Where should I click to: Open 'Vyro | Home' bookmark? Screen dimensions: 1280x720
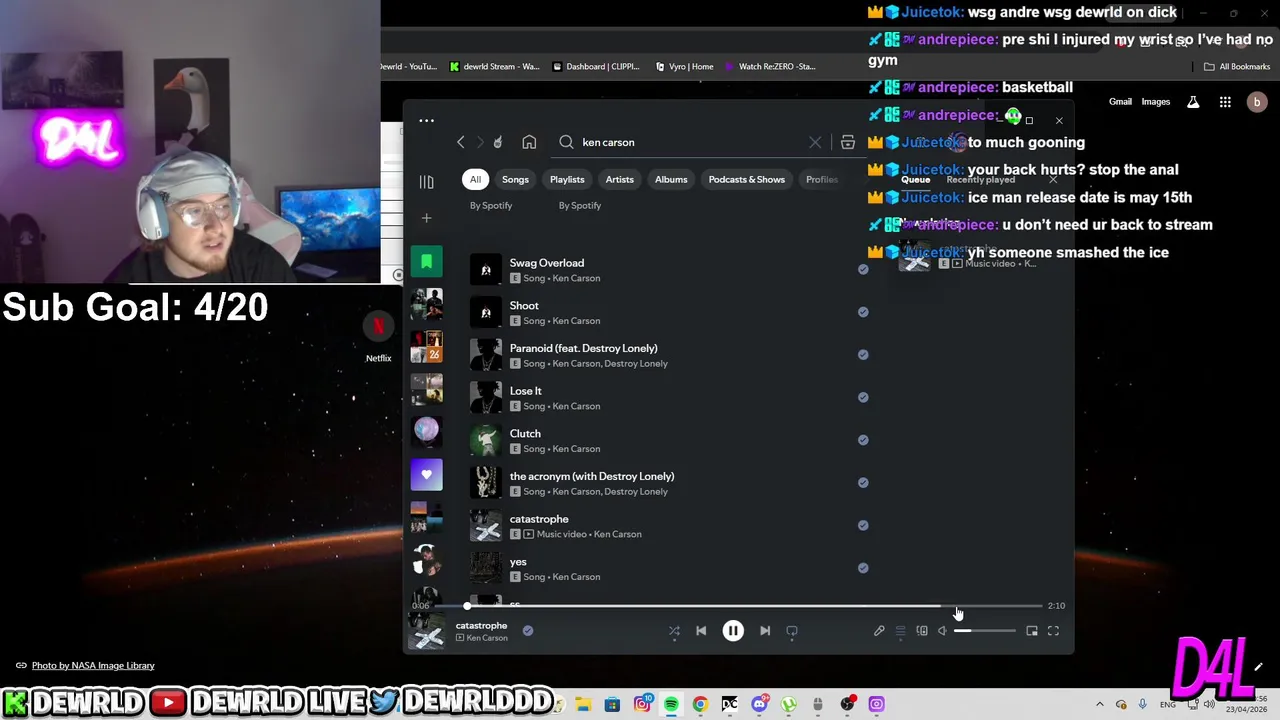coord(684,67)
